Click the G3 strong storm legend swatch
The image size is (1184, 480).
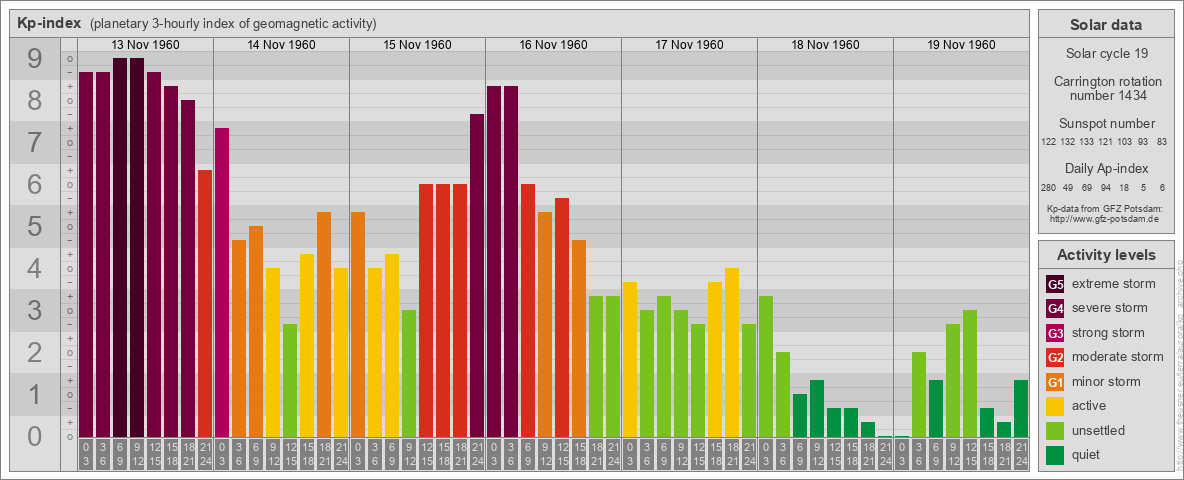point(1055,333)
